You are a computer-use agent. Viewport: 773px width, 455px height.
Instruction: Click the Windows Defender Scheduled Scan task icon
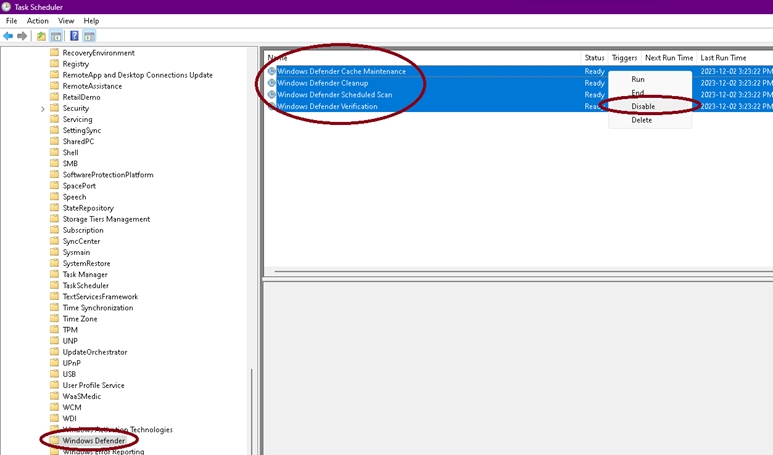point(271,95)
